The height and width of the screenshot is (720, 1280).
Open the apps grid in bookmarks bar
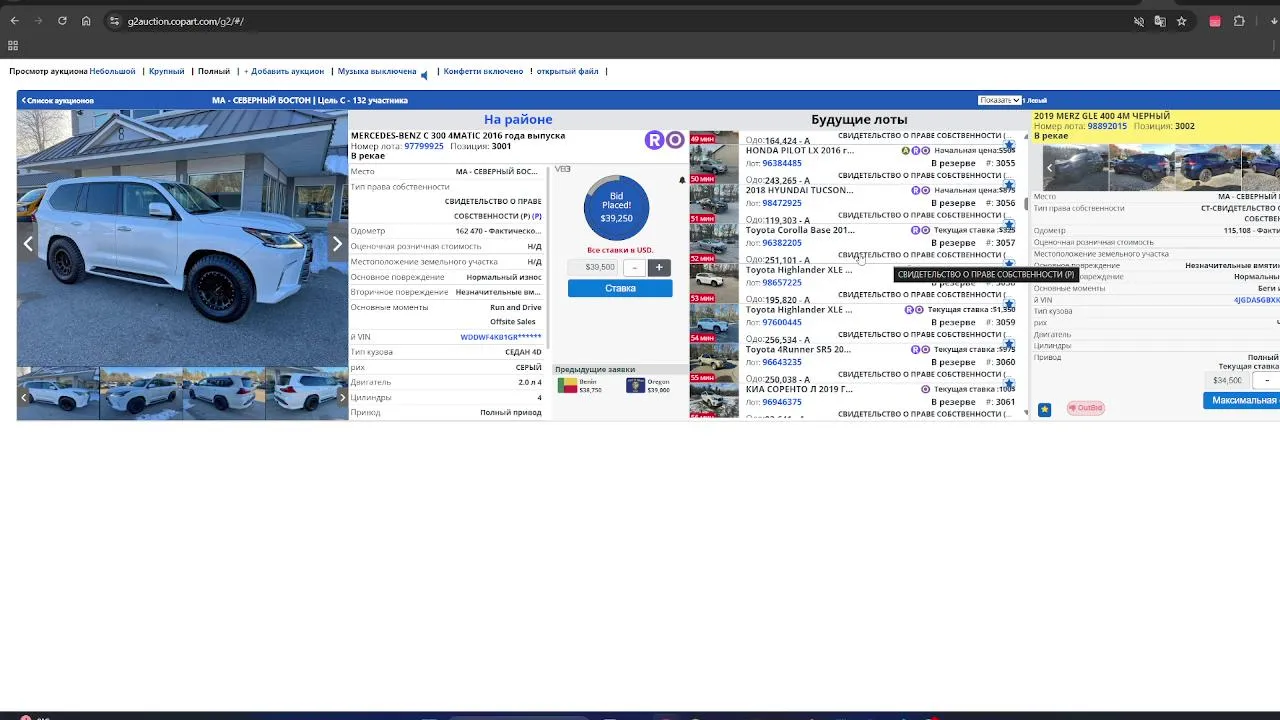13,45
